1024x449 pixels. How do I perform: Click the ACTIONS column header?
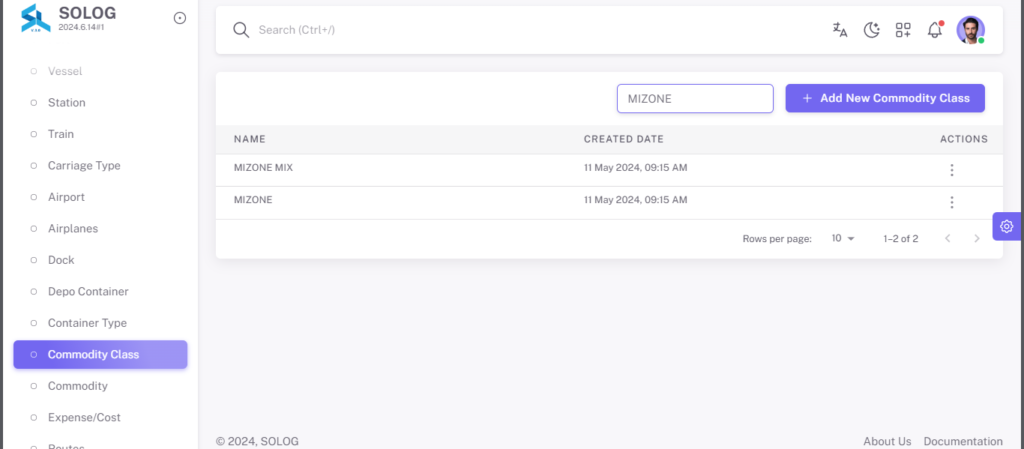[964, 139]
